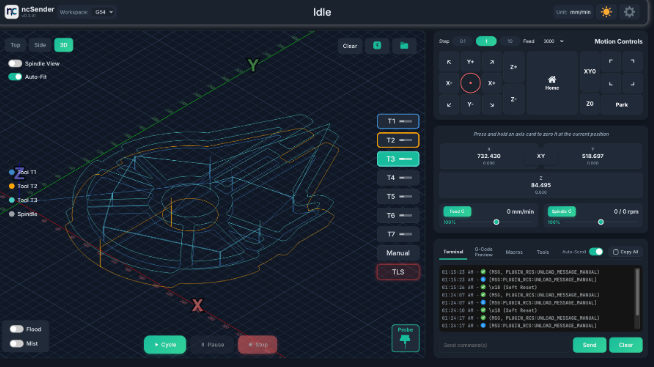Open settings with the gear icon
This screenshot has height=367, width=654.
click(x=629, y=12)
